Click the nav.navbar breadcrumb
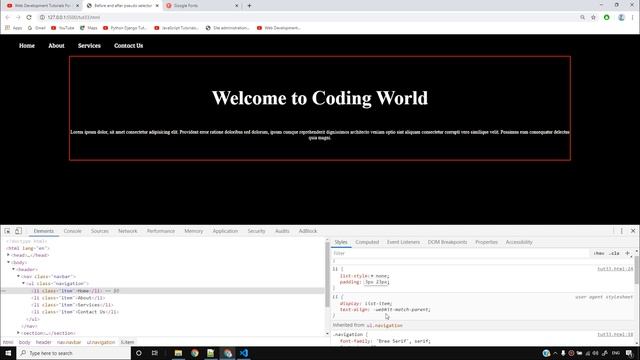Viewport: 640px width, 360px height. point(69,342)
